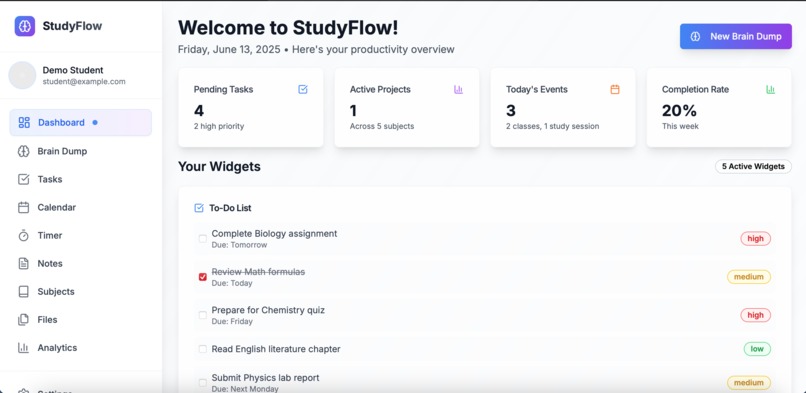Click the Calendar icon in sidebar
806x393 pixels.
[x=24, y=208]
